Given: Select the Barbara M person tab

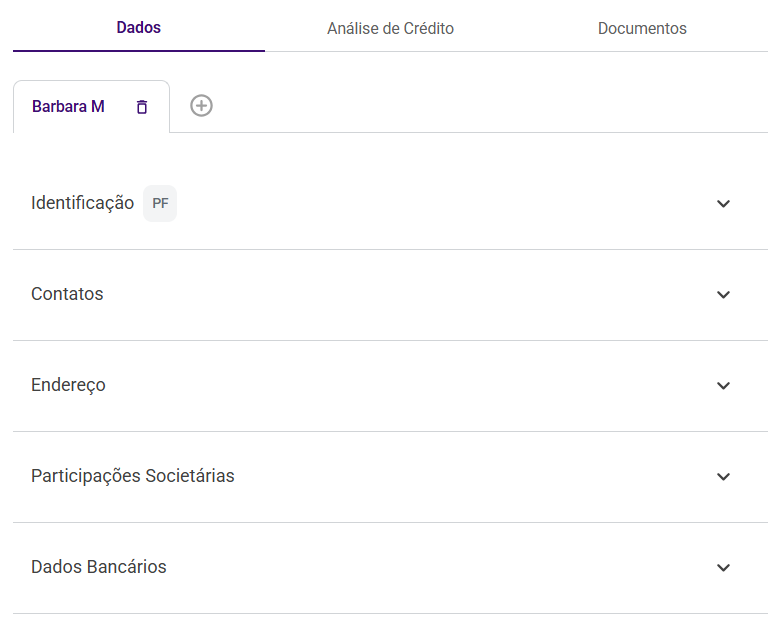Looking at the screenshot, I should [68, 106].
